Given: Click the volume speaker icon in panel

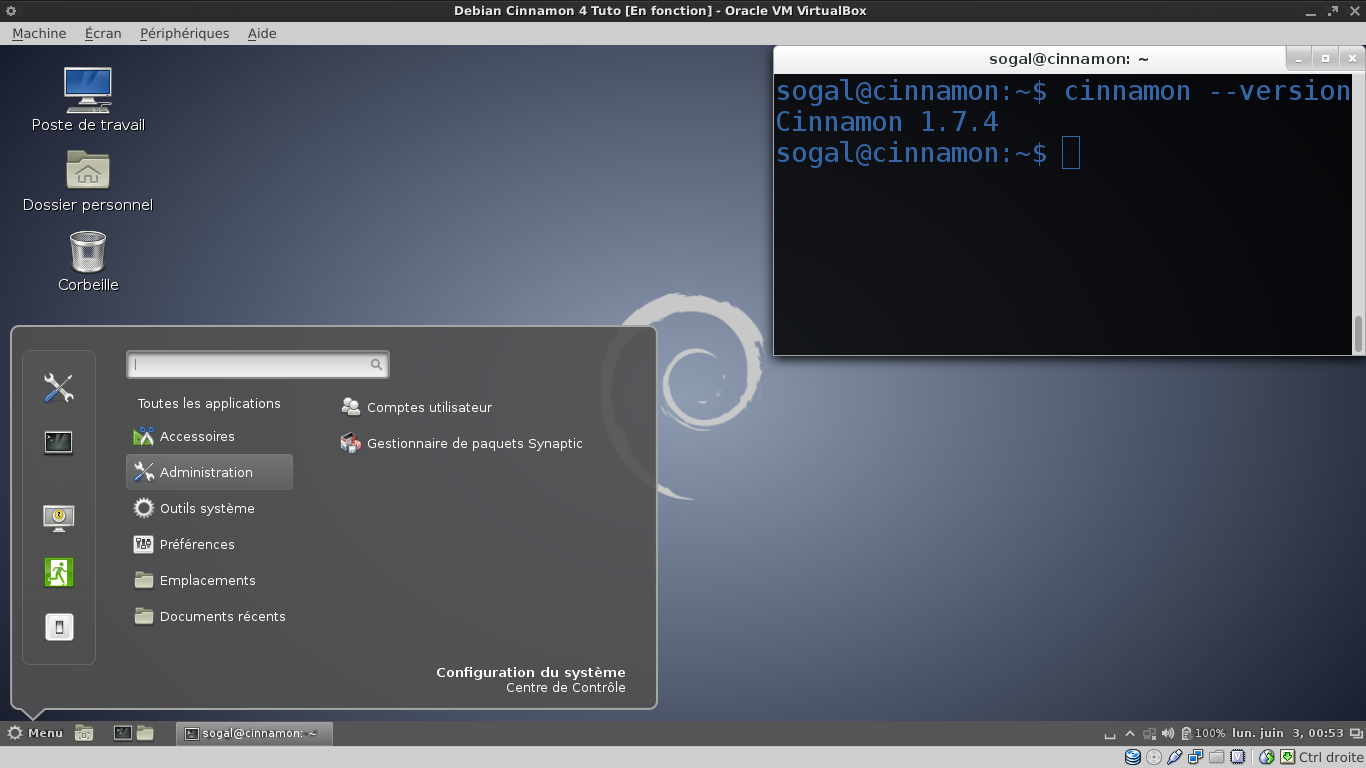Looking at the screenshot, I should point(1168,733).
